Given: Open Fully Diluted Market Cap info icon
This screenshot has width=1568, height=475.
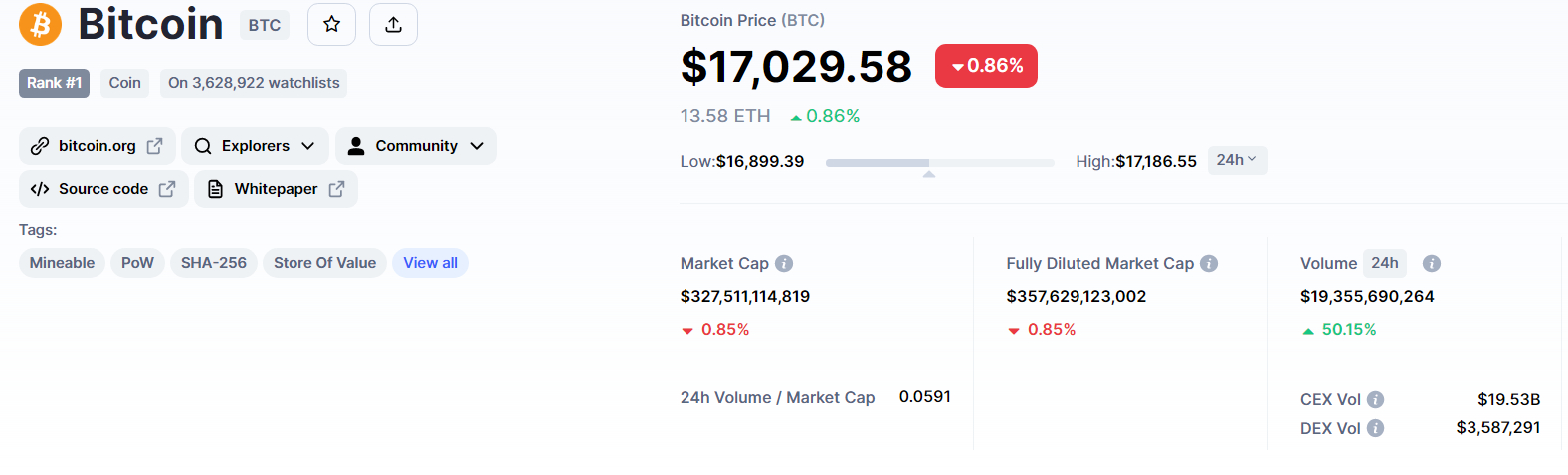Looking at the screenshot, I should coord(1209,263).
